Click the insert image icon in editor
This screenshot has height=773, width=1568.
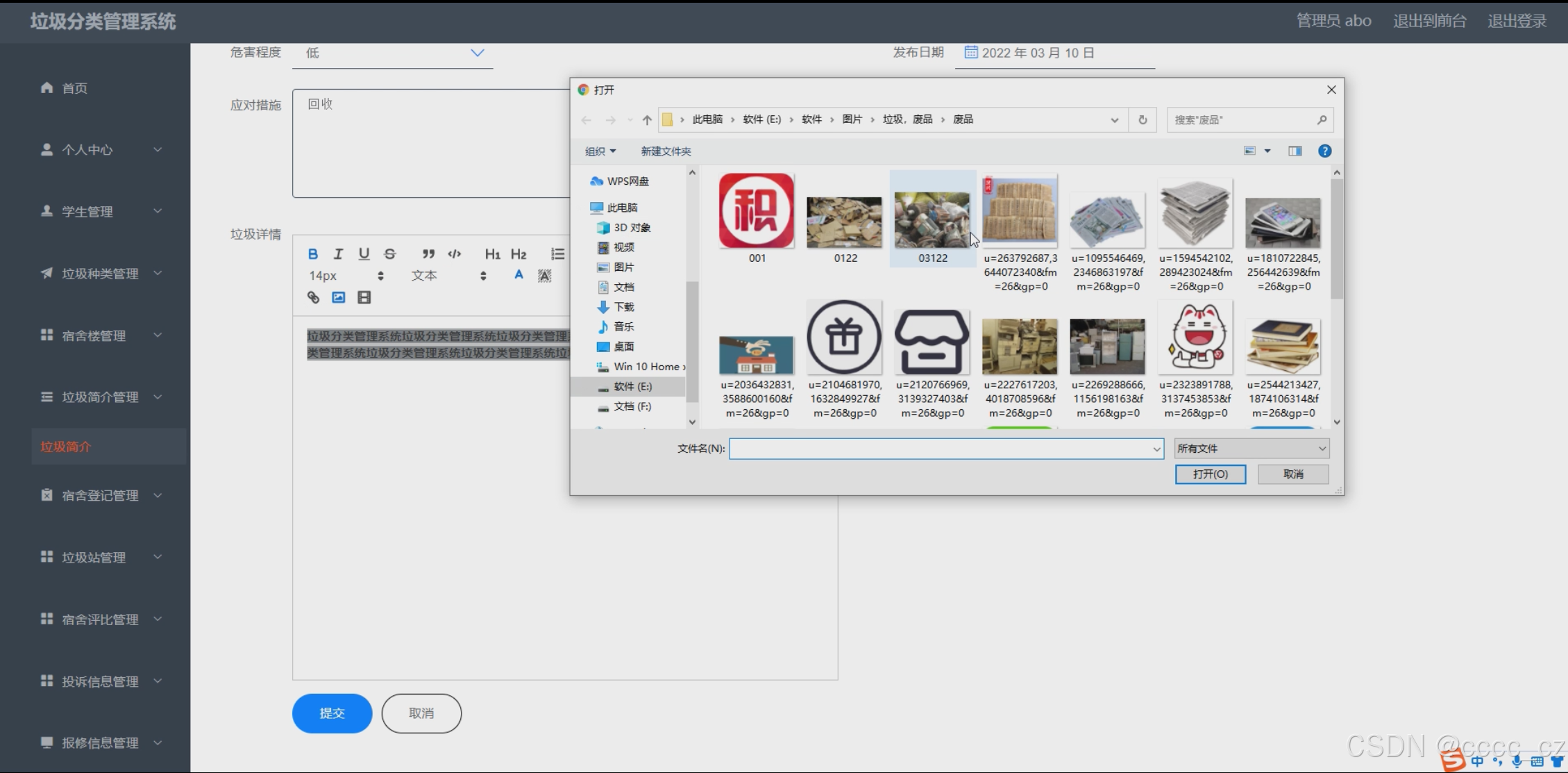pyautogui.click(x=339, y=298)
